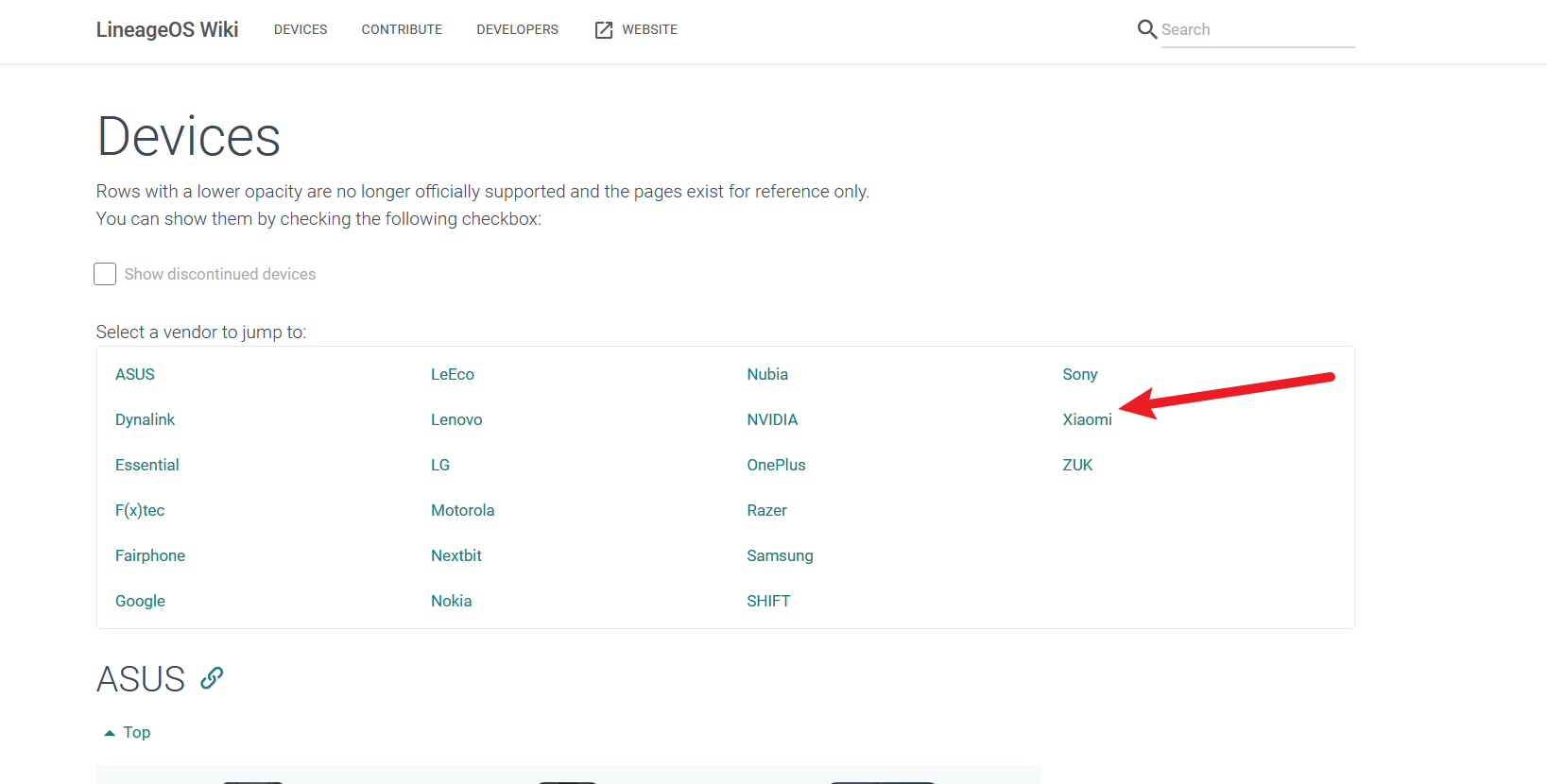Select the Nubia vendor link
This screenshot has width=1547, height=784.
(767, 374)
